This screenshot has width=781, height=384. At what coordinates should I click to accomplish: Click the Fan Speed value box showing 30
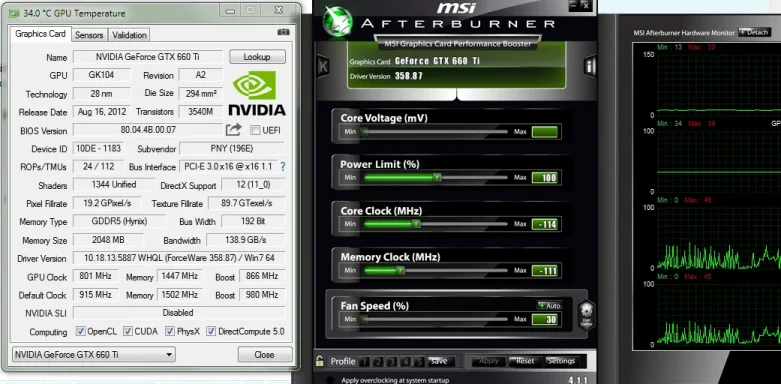(x=544, y=319)
